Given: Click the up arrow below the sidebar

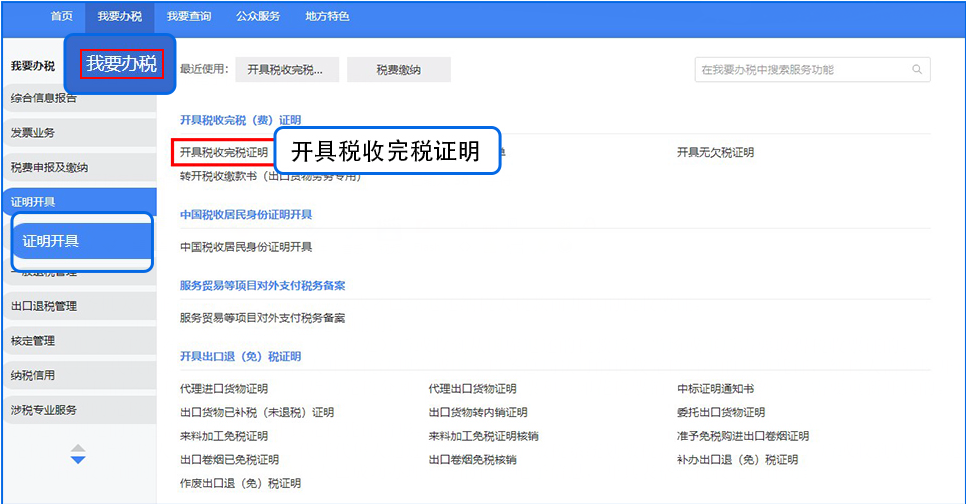Looking at the screenshot, I should tap(78, 448).
